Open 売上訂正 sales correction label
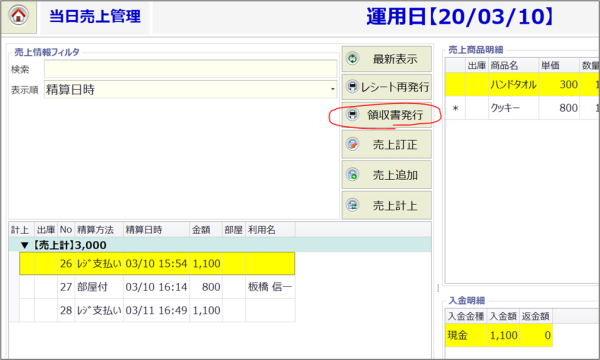This screenshot has height=360, width=600. (x=395, y=145)
